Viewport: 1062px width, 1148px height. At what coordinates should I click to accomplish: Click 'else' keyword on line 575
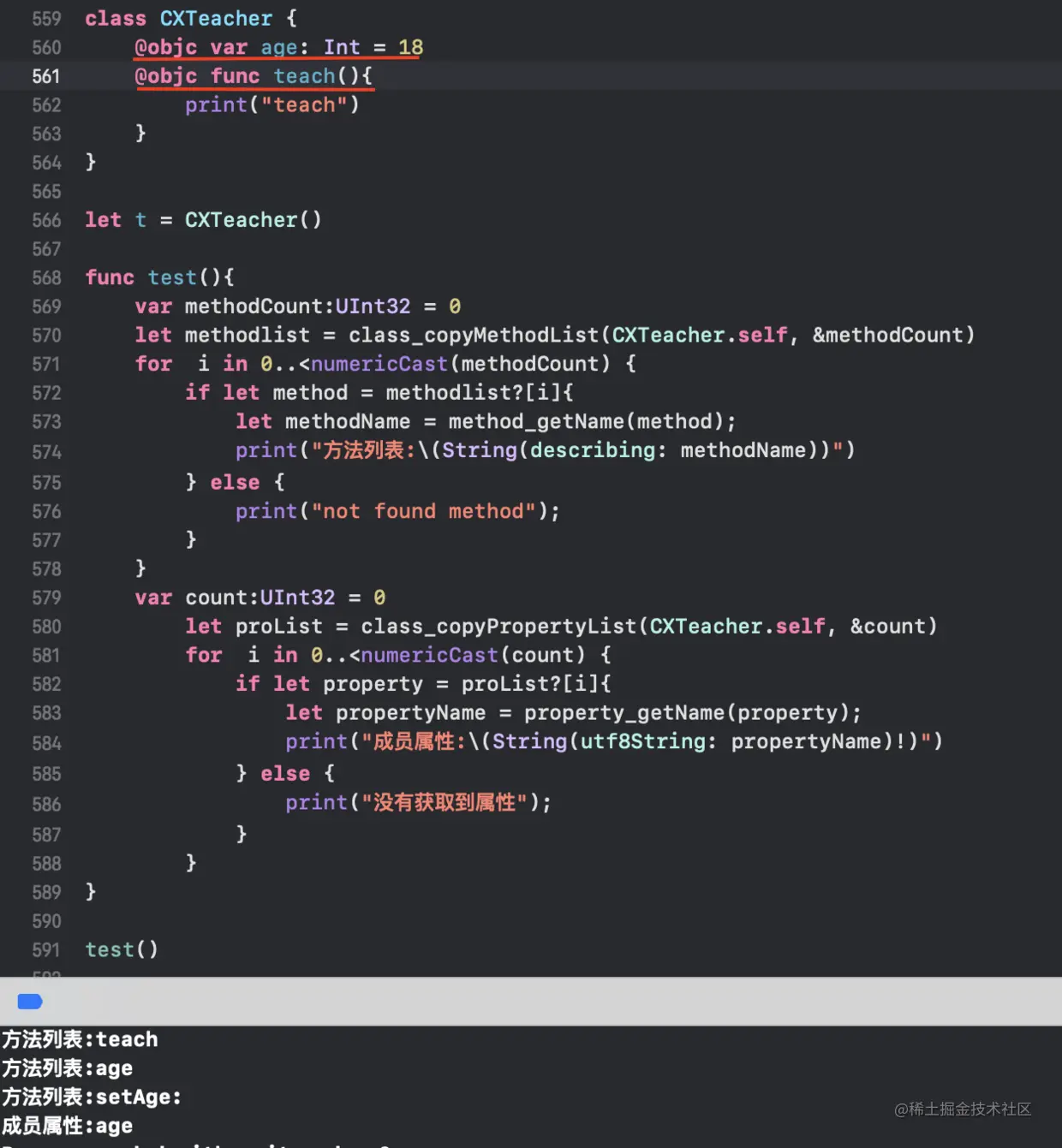[235, 482]
